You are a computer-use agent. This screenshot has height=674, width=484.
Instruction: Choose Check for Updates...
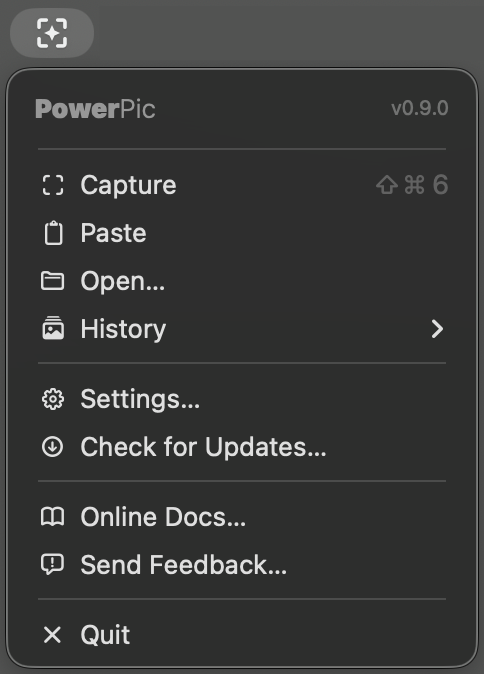pyautogui.click(x=242, y=447)
